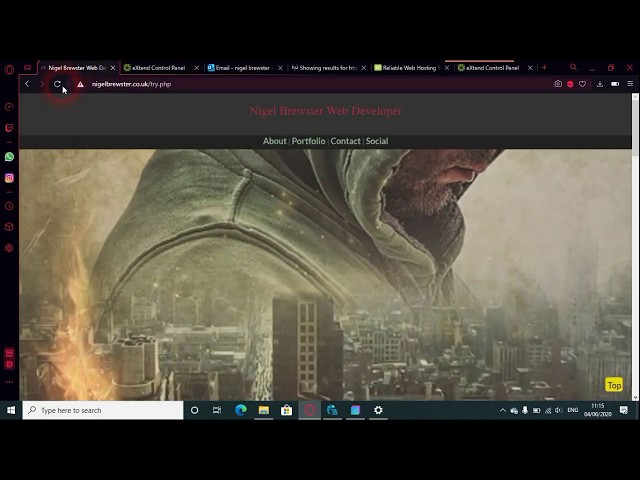Open the GX Corner tab icon

coord(27,68)
